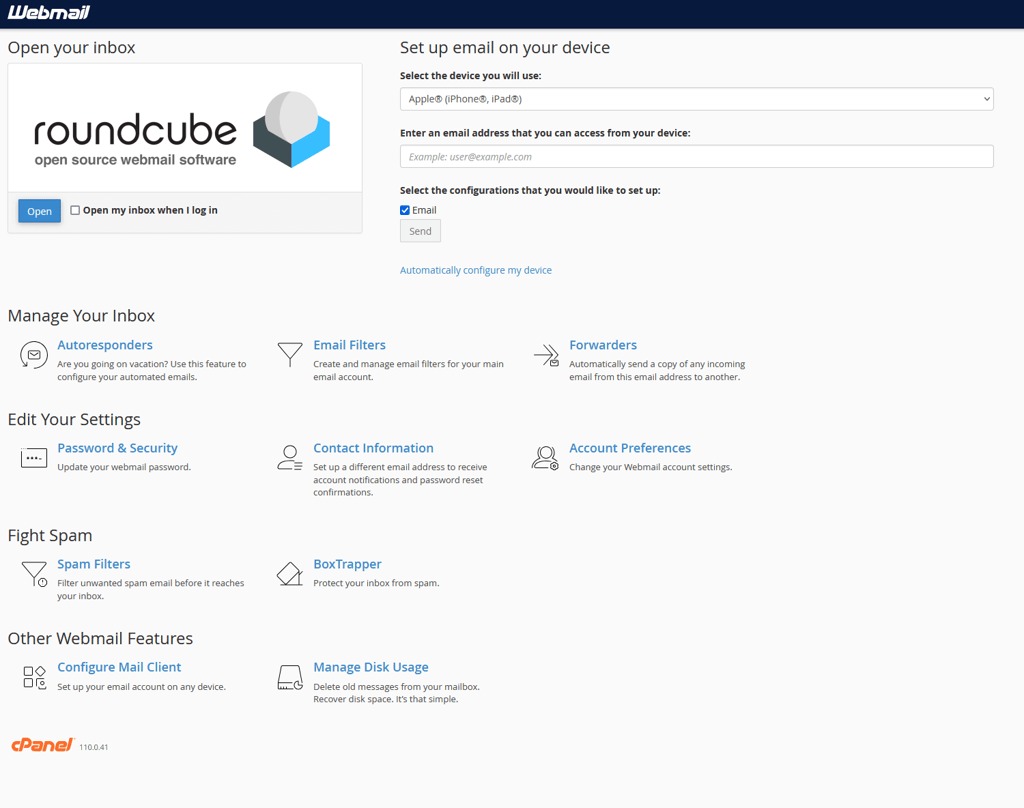Viewport: 1024px width, 808px height.
Task: Open the Autoresponders link
Action: (105, 345)
